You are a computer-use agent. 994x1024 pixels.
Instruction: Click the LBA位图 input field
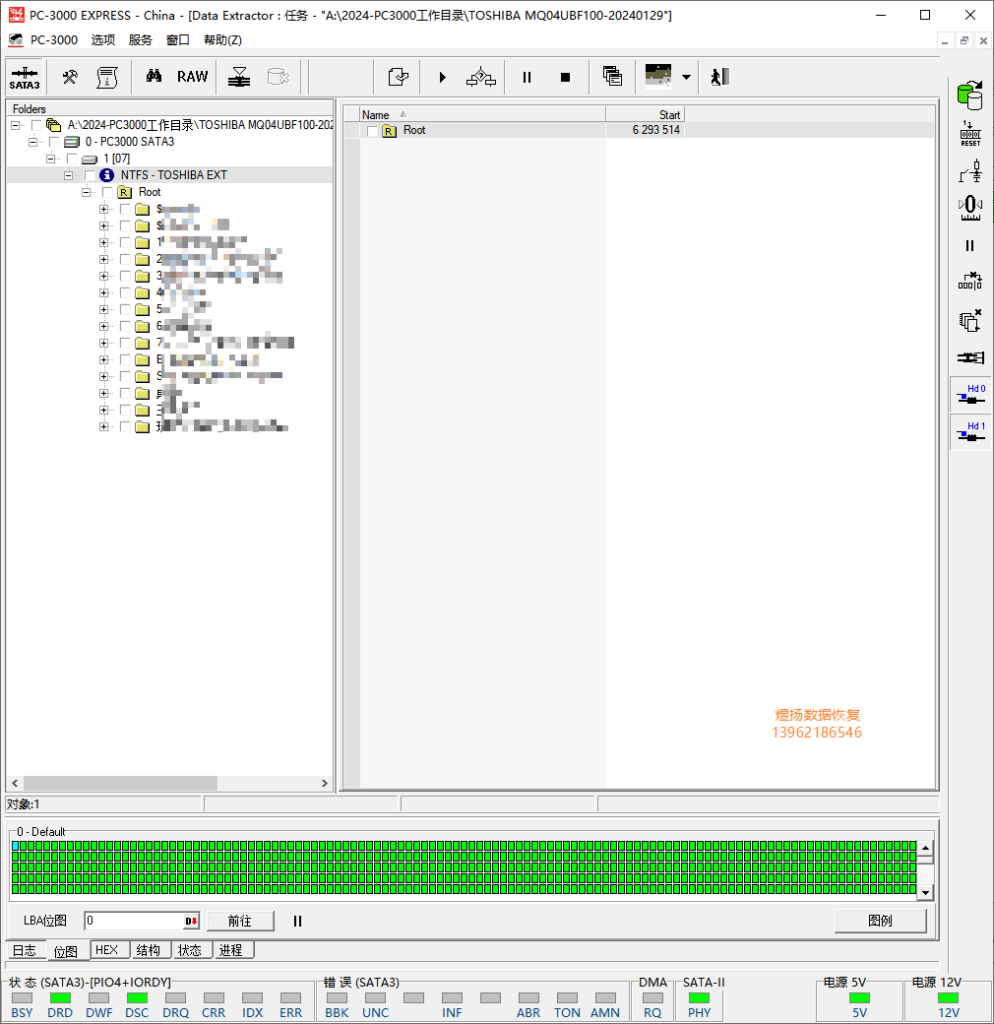coord(135,921)
